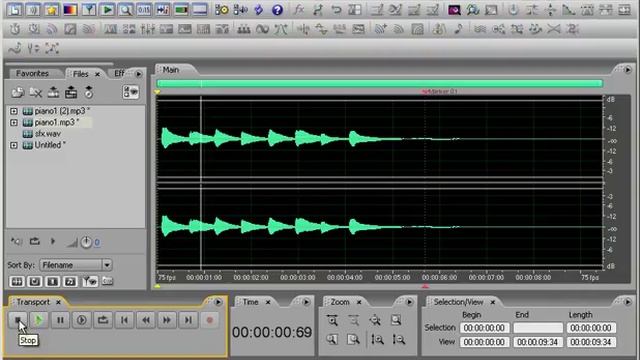Image resolution: width=640 pixels, height=360 pixels.
Task: Open the partially hidden Effects tab
Action: (x=119, y=73)
